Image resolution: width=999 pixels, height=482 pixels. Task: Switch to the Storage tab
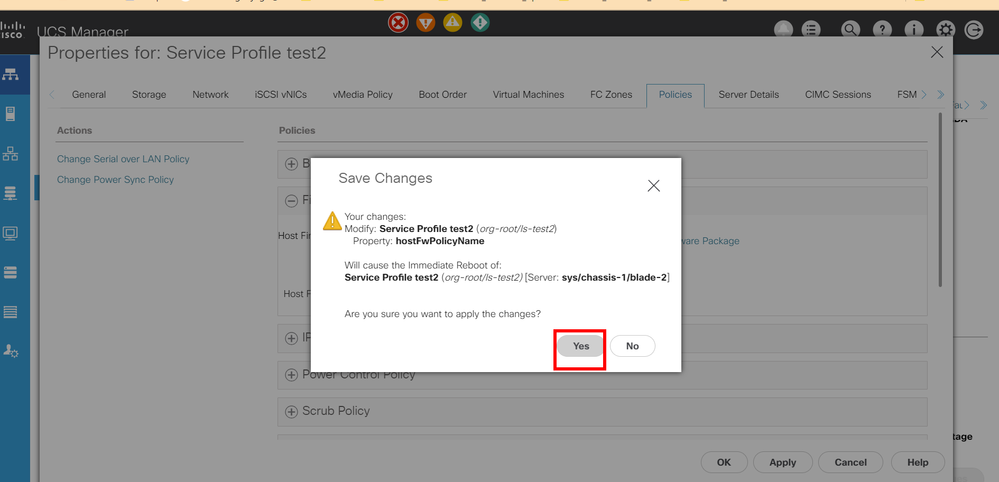click(x=149, y=94)
